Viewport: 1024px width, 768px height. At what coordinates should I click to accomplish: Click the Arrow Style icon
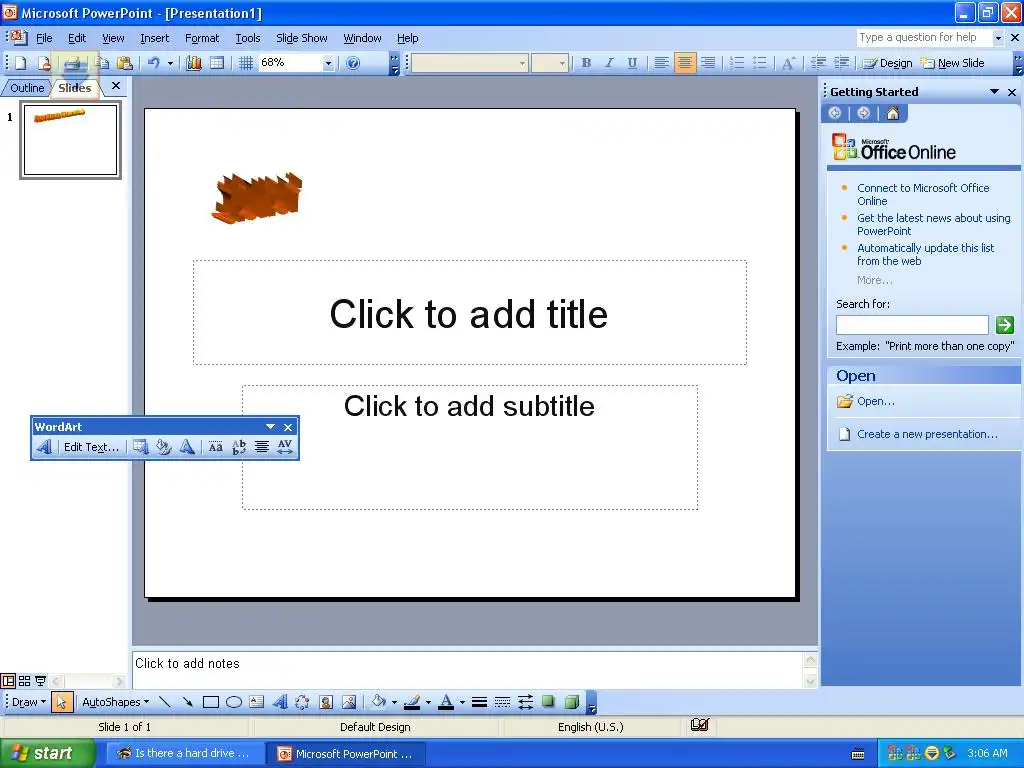point(525,702)
